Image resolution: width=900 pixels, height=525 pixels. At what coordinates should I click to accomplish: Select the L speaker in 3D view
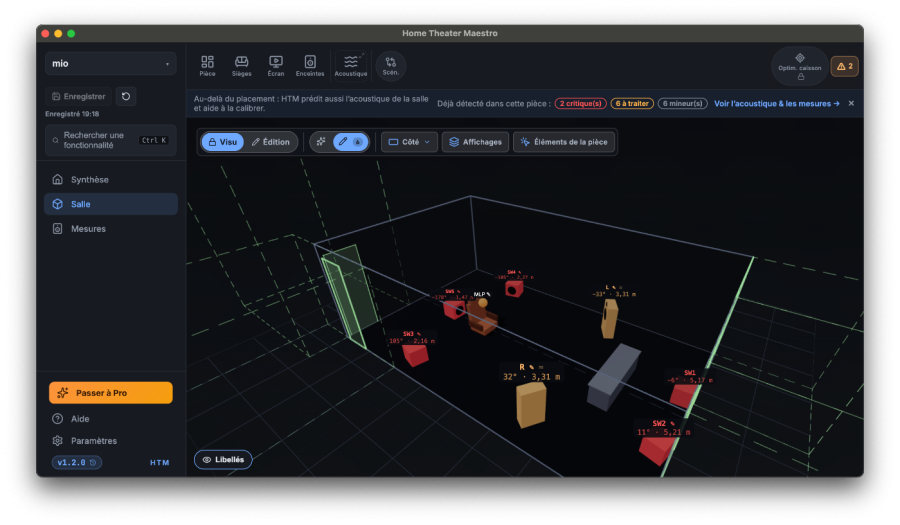point(609,319)
